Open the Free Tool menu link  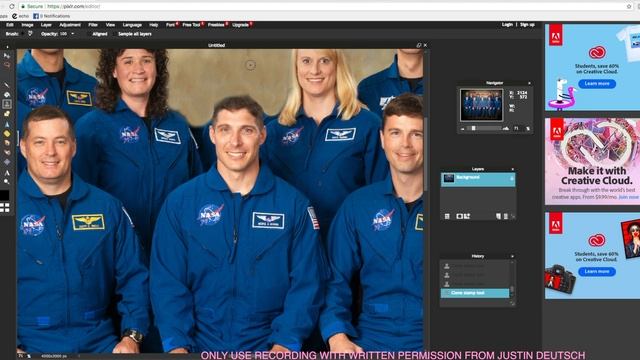pyautogui.click(x=191, y=25)
